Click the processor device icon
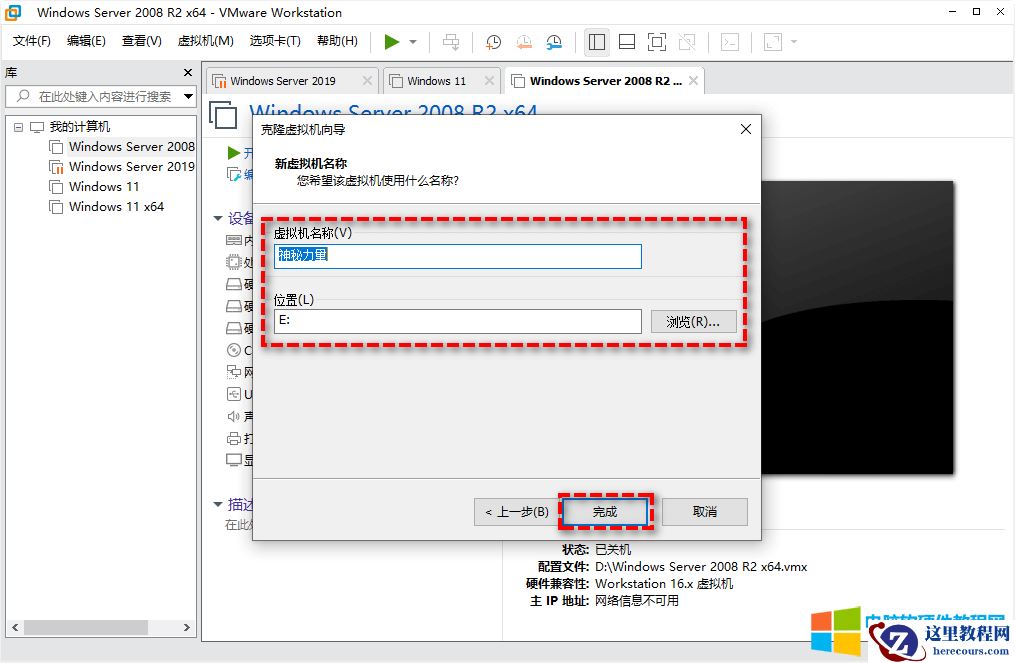 pyautogui.click(x=234, y=262)
